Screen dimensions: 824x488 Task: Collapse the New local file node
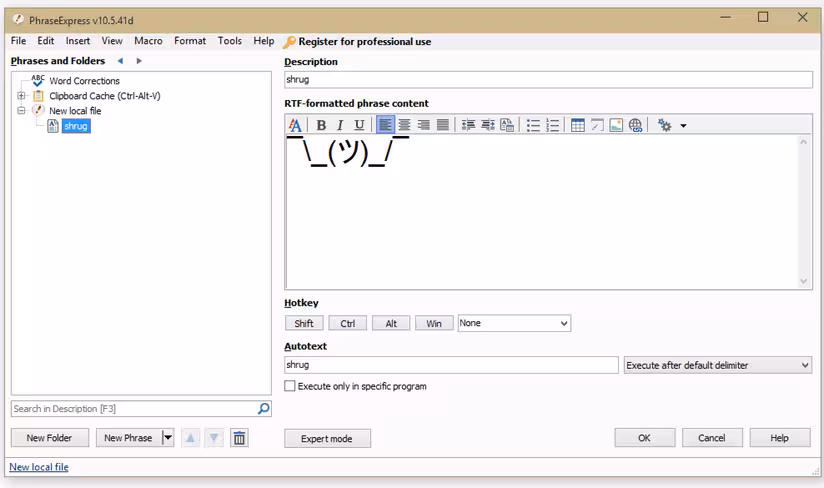pyautogui.click(x=21, y=110)
